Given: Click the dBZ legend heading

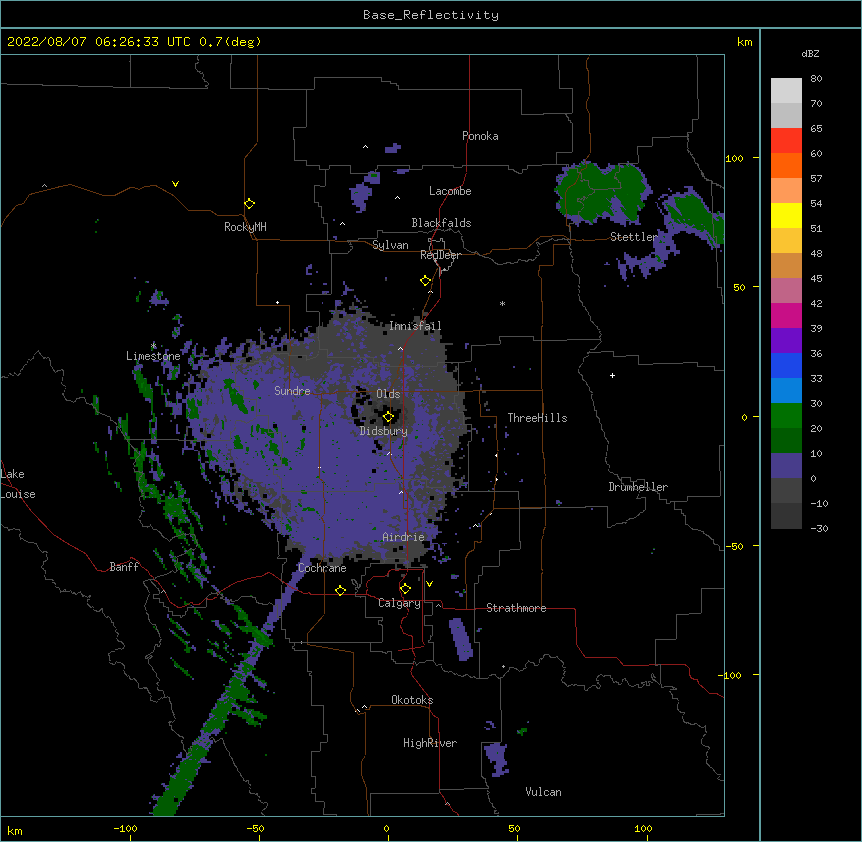Looking at the screenshot, I should [810, 54].
